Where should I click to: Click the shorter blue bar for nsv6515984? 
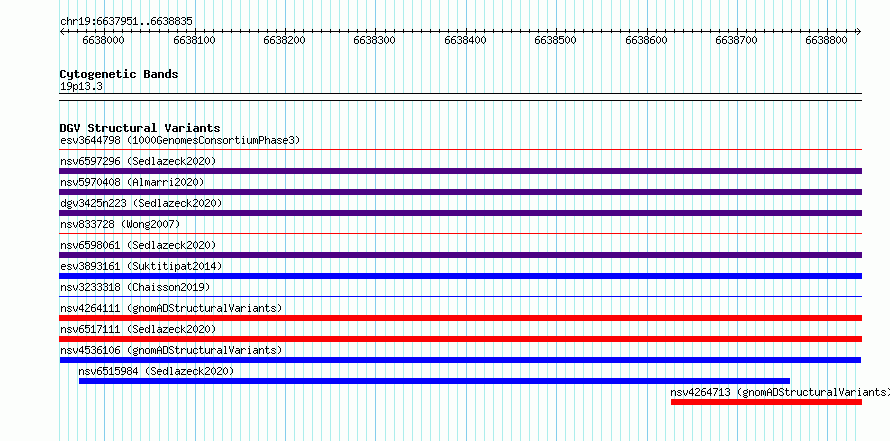tap(434, 381)
